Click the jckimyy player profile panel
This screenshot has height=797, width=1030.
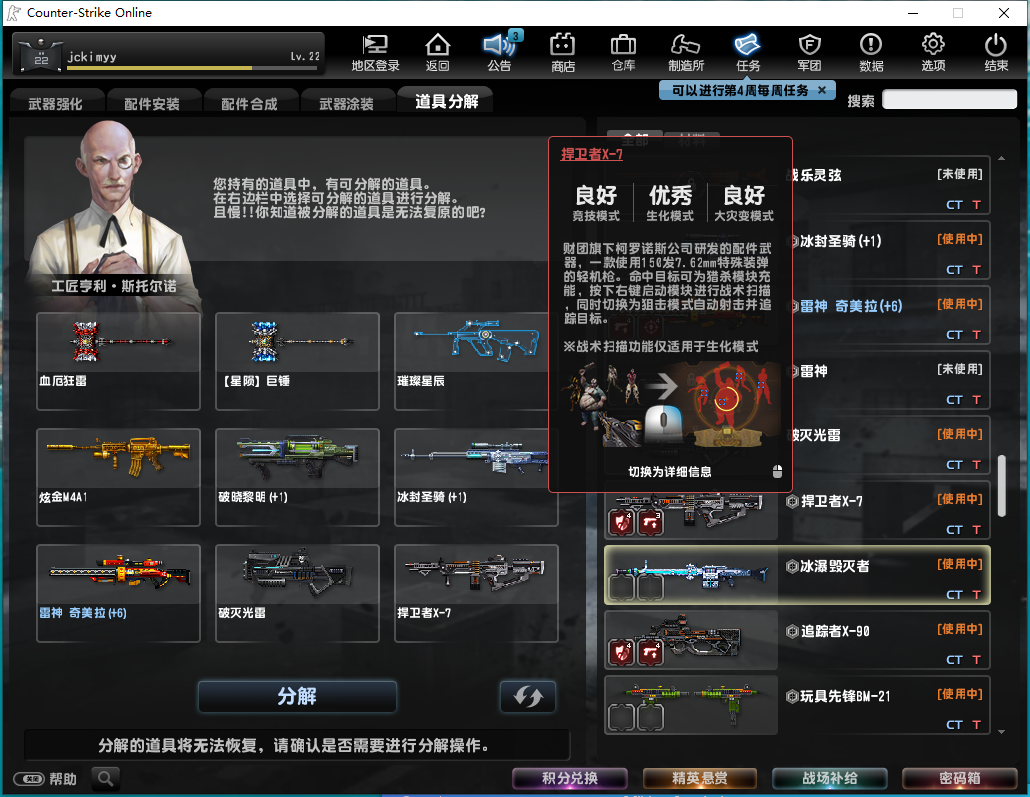(x=168, y=54)
